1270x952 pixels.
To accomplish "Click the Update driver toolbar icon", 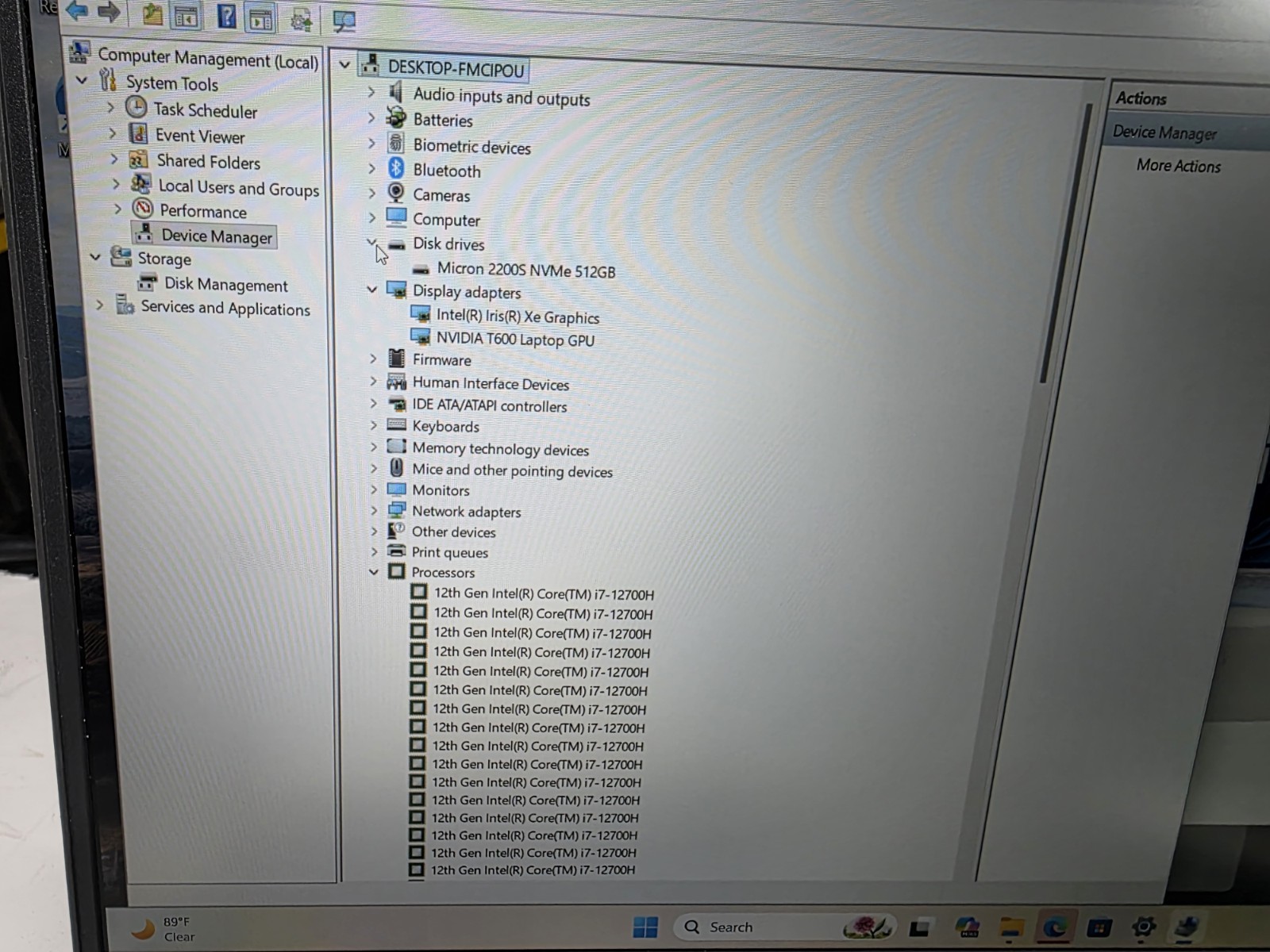I will 301,20.
